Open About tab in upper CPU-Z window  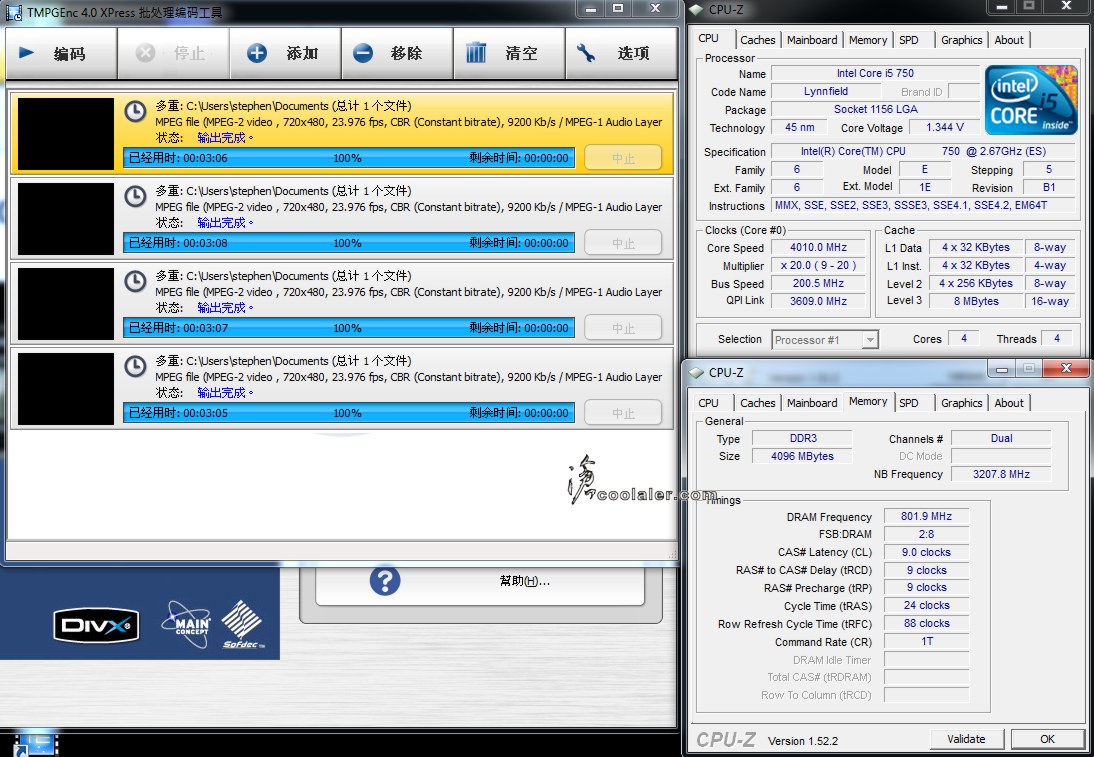point(1009,40)
